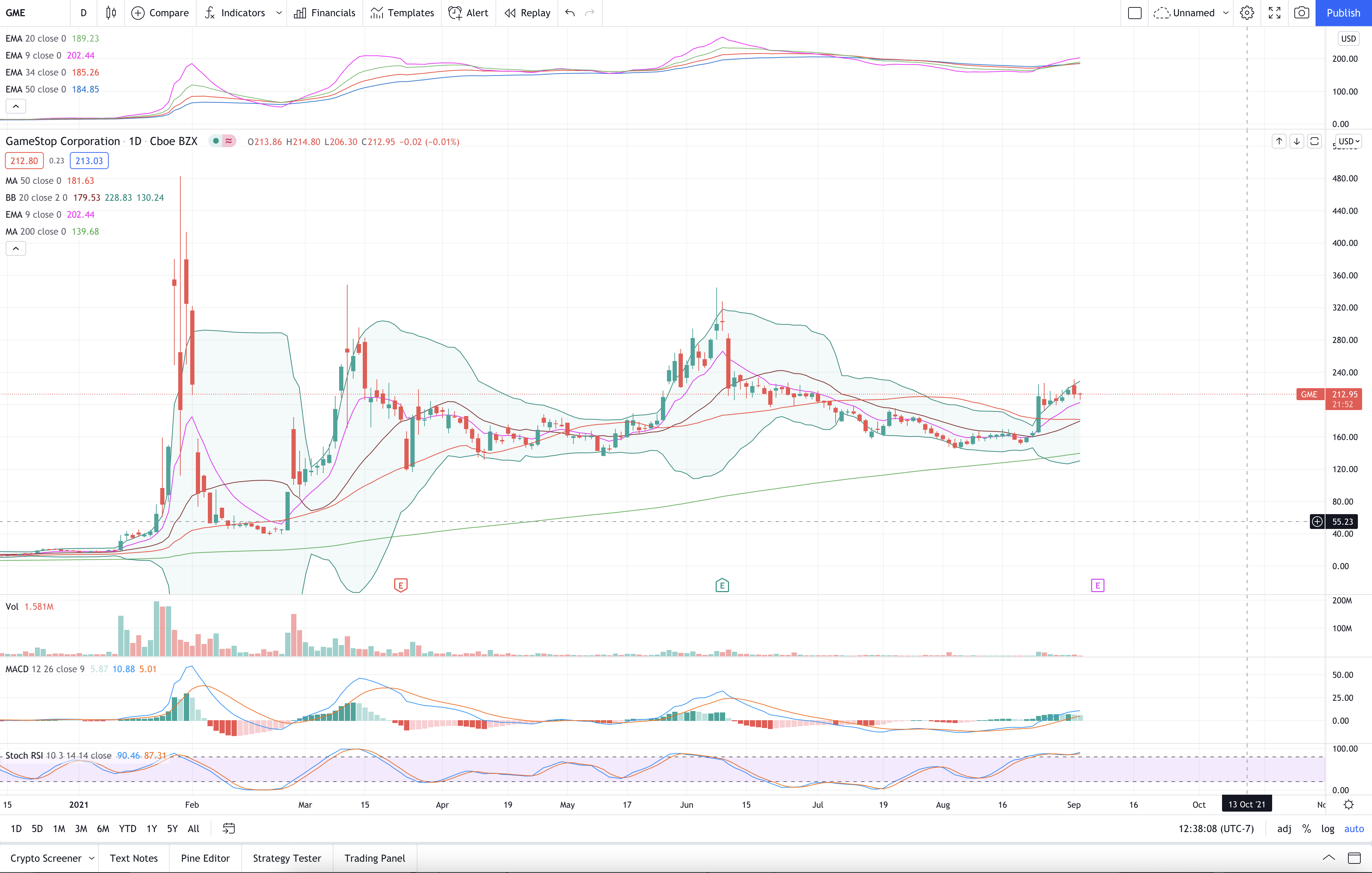Click the Publish button
The width and height of the screenshot is (1372, 873).
[x=1343, y=13]
